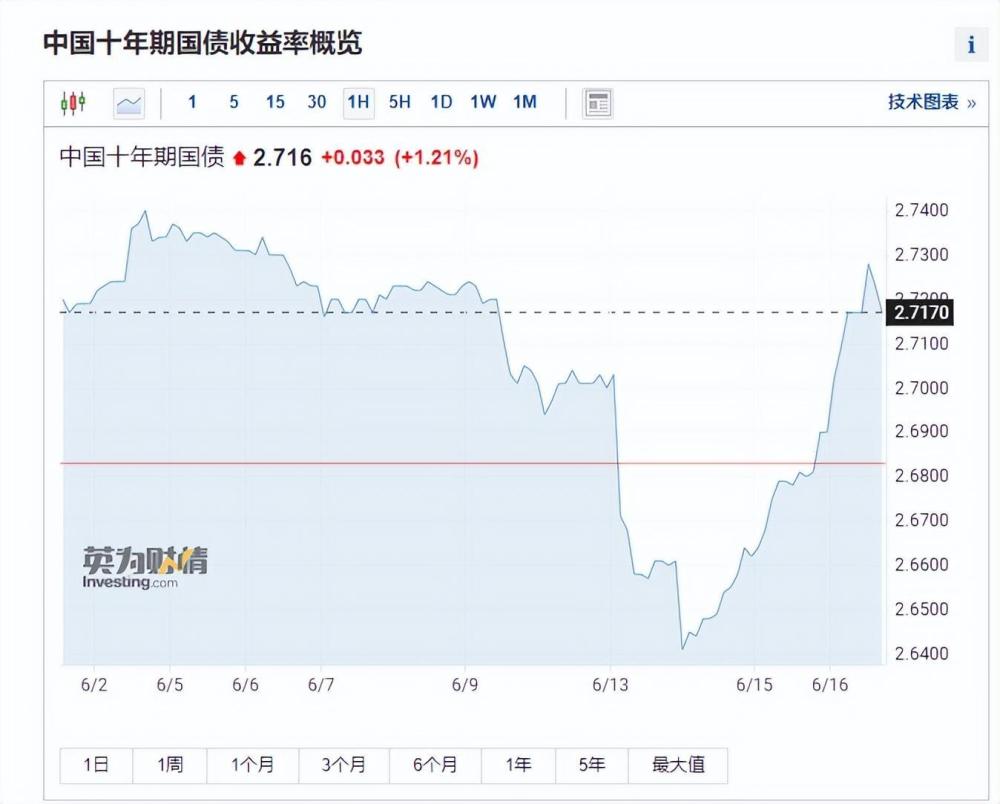Select the 5 minute interval
Screen dimensions: 1000x804
(x=233, y=102)
